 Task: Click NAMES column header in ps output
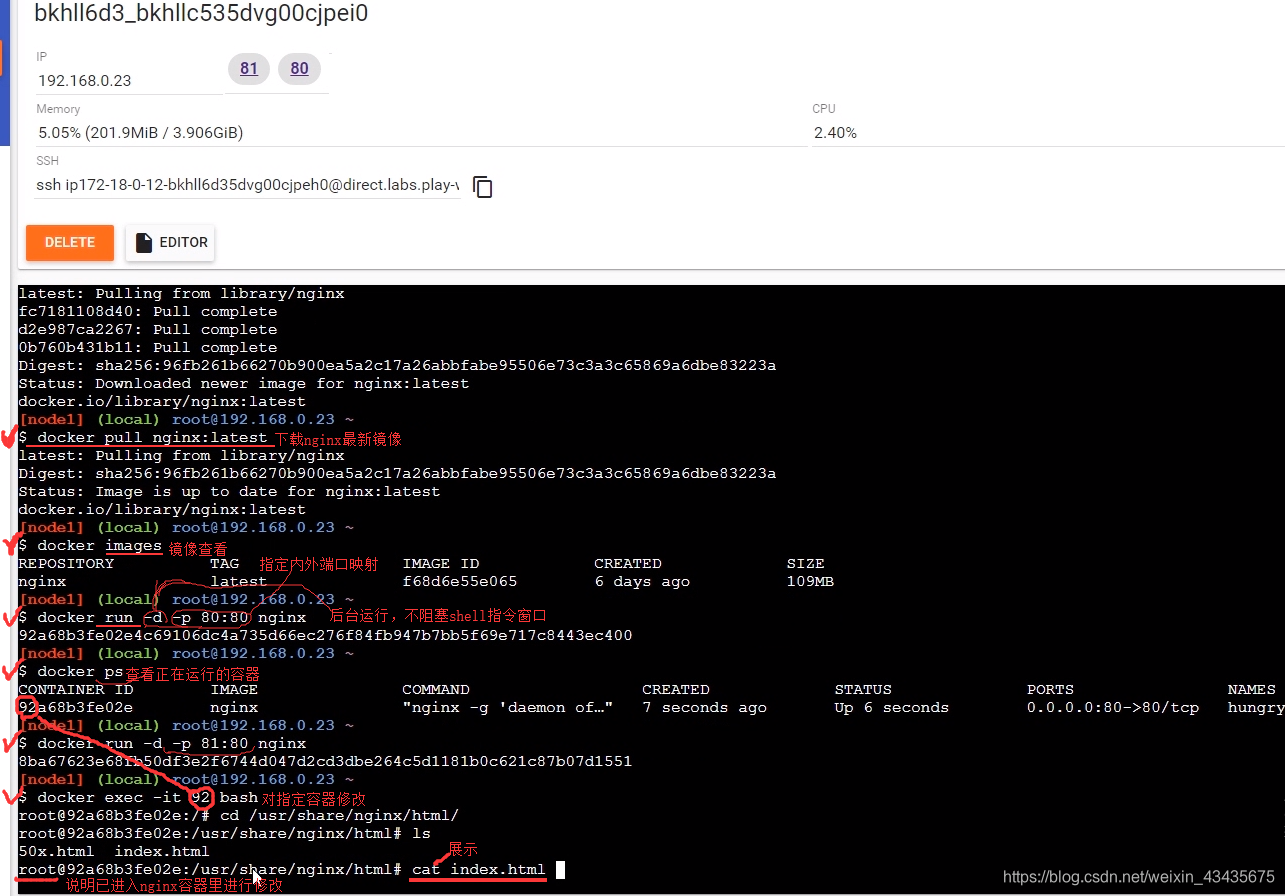click(x=1252, y=689)
